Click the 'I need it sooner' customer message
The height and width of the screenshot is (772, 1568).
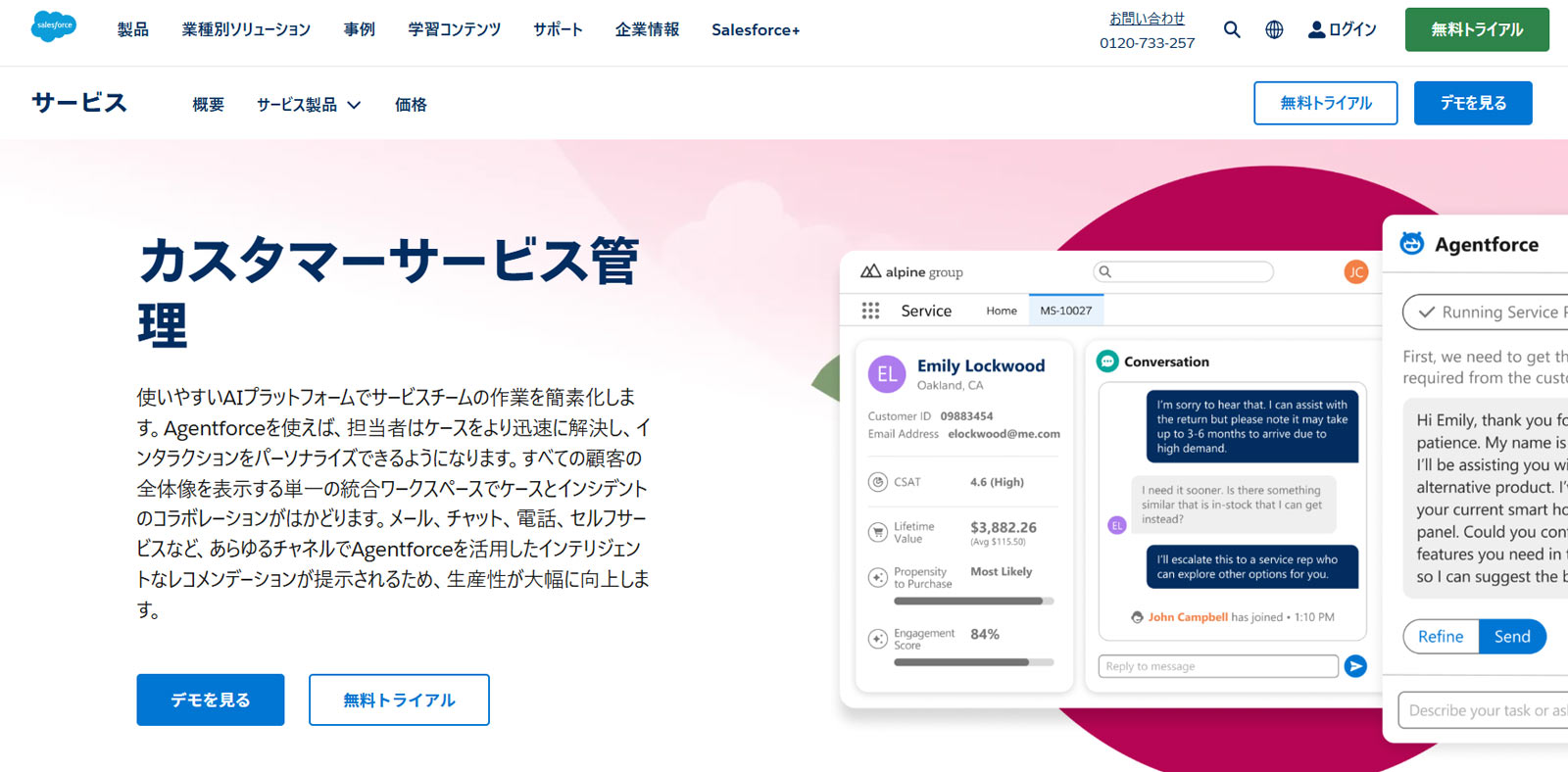[1234, 505]
